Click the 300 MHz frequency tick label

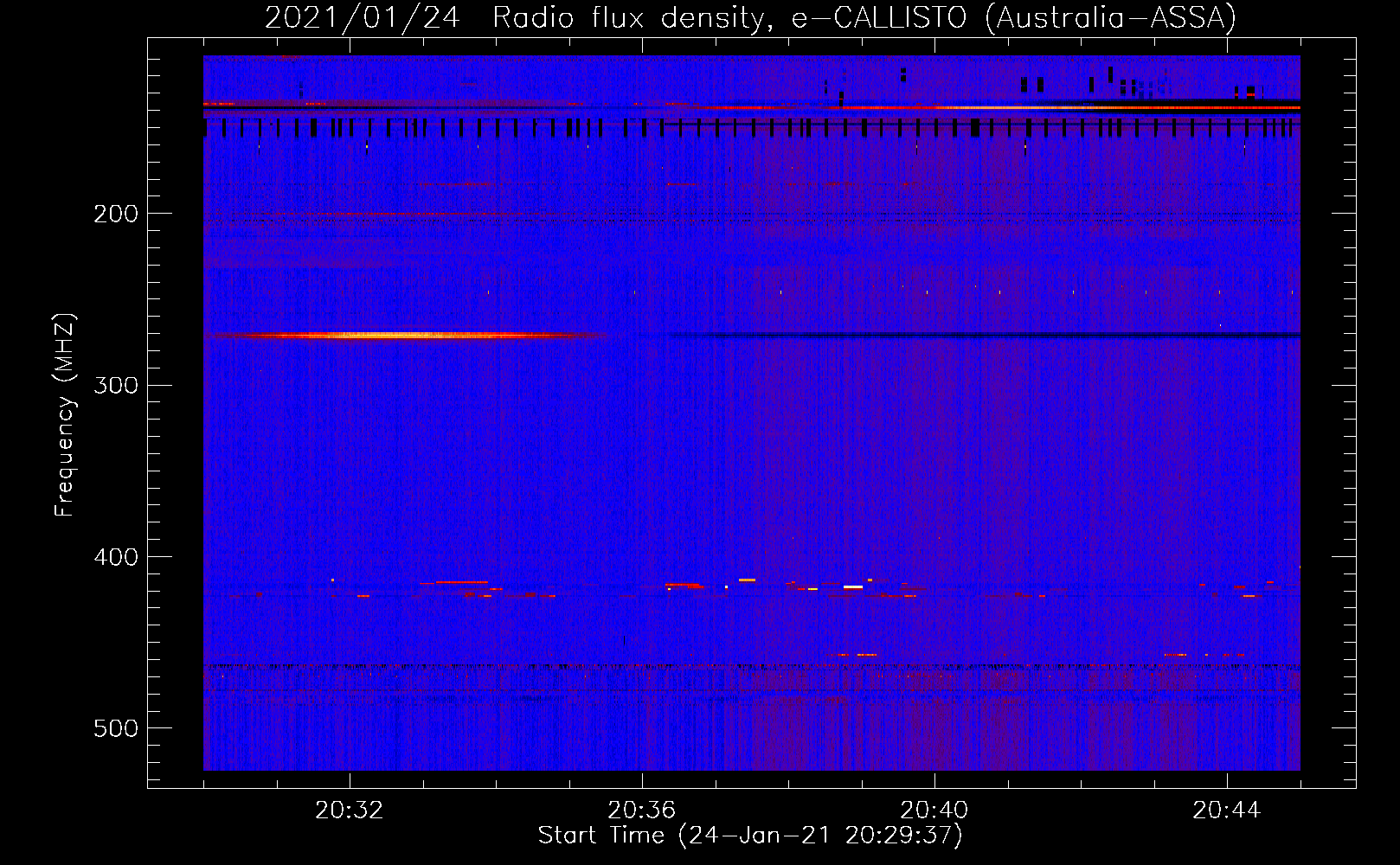[x=116, y=385]
